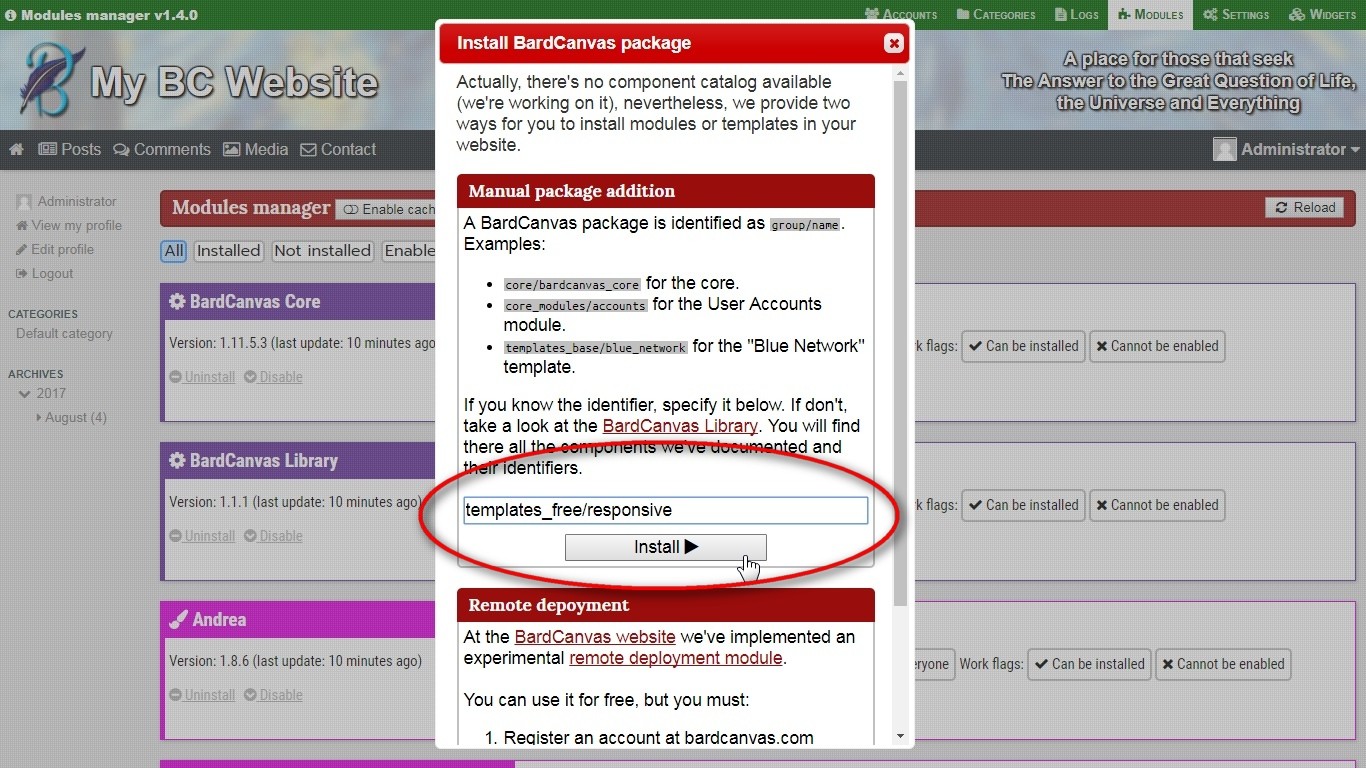Click Cannot be enabled flag for BardCanvas Core
The height and width of the screenshot is (768, 1366).
(x=1157, y=346)
